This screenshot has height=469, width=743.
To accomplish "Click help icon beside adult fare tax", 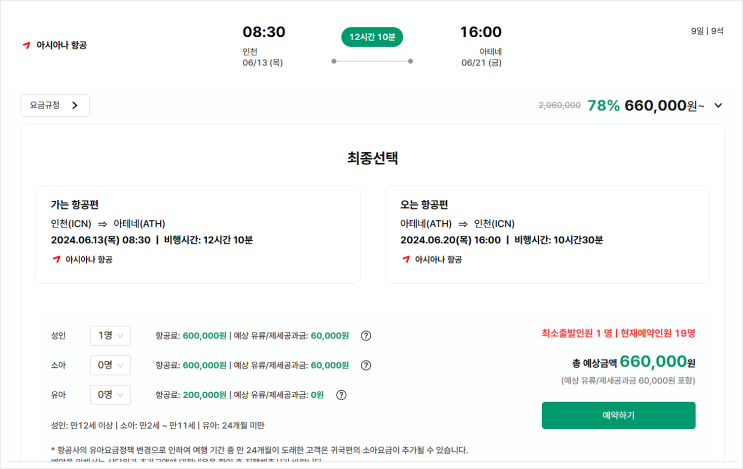I will [366, 336].
